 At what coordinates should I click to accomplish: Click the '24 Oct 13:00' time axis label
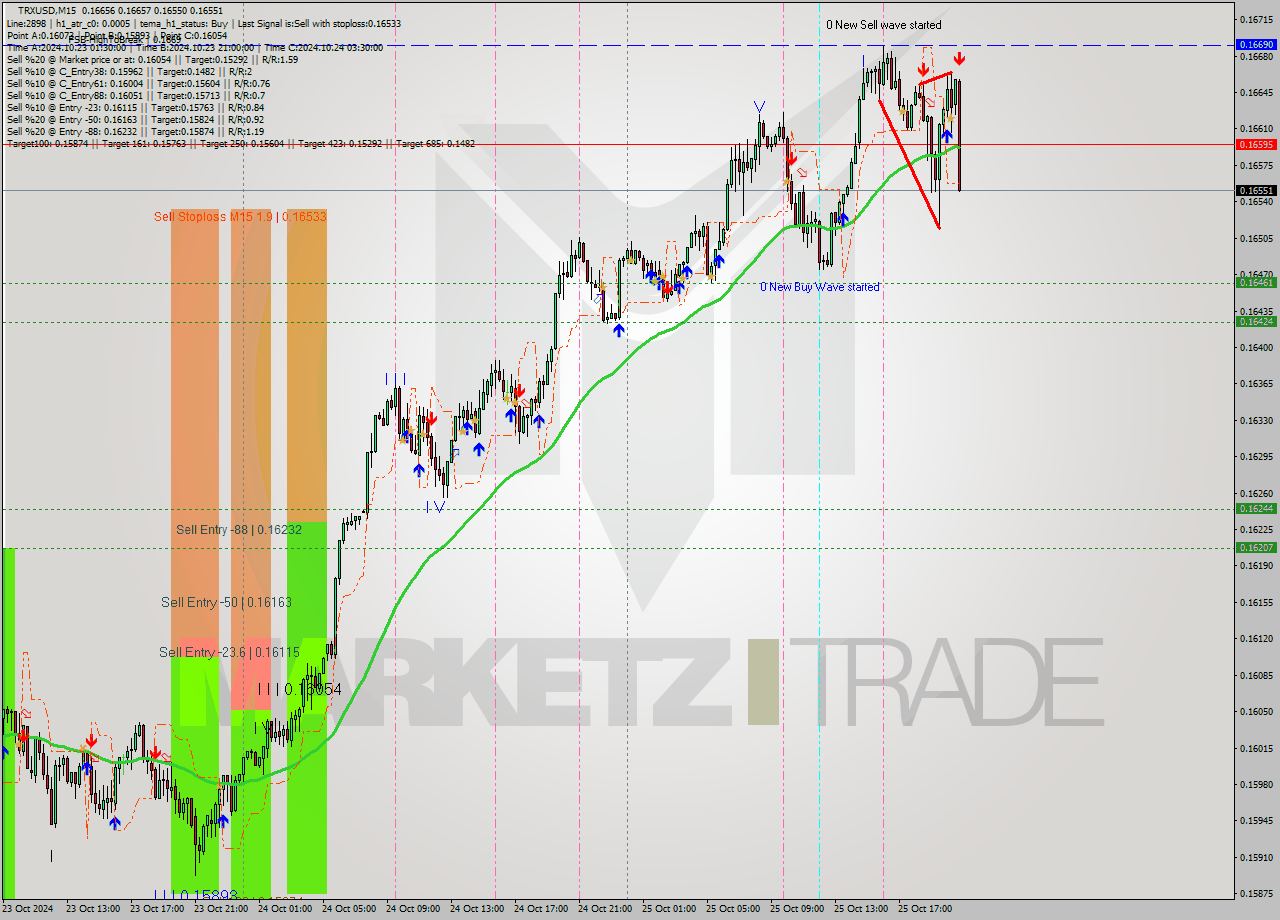tap(477, 909)
